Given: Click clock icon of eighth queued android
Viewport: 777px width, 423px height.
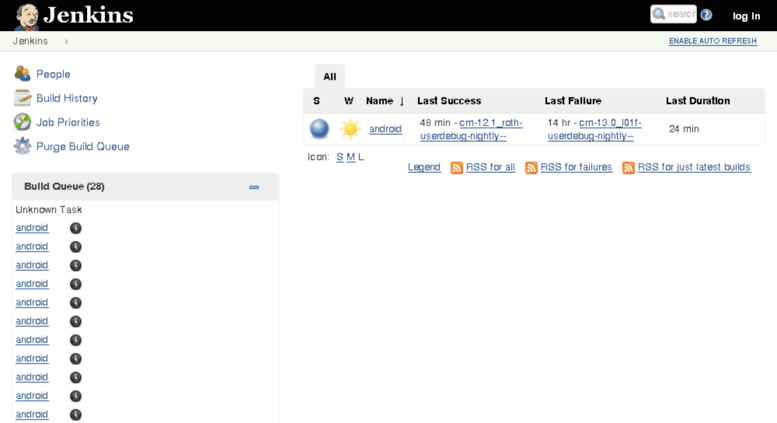Looking at the screenshot, I should point(75,359).
